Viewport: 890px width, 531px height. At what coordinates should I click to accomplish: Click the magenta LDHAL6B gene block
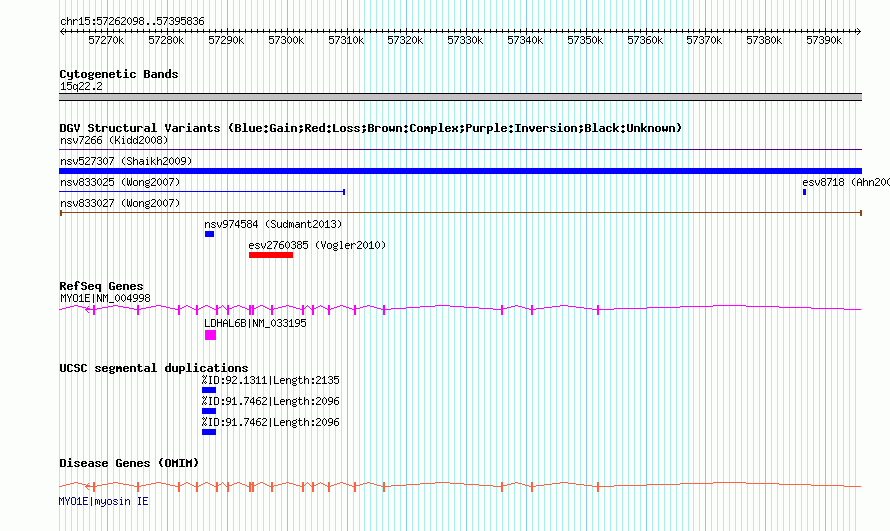[210, 335]
